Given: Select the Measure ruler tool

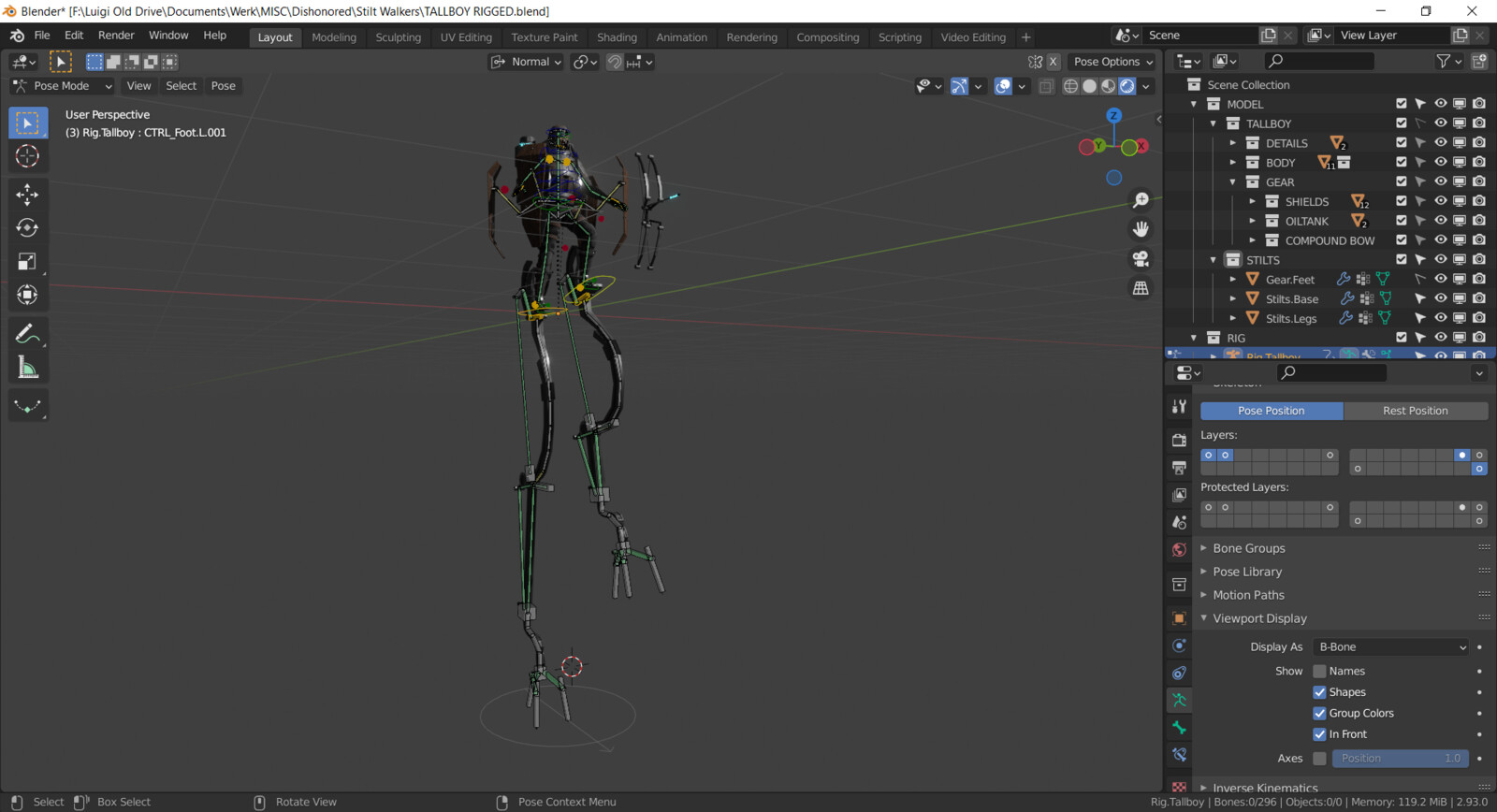Looking at the screenshot, I should click(x=27, y=369).
